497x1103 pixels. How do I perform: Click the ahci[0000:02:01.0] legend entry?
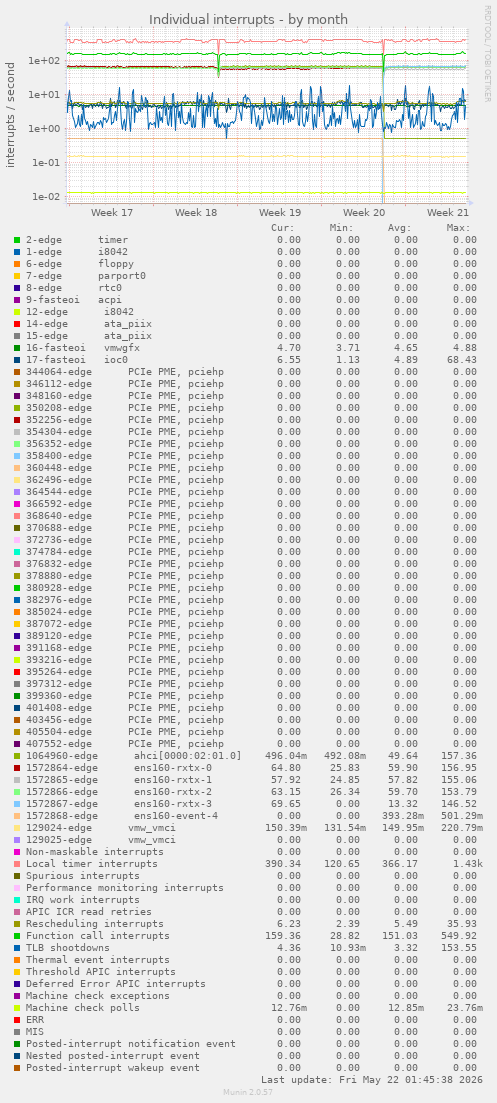click(134, 756)
